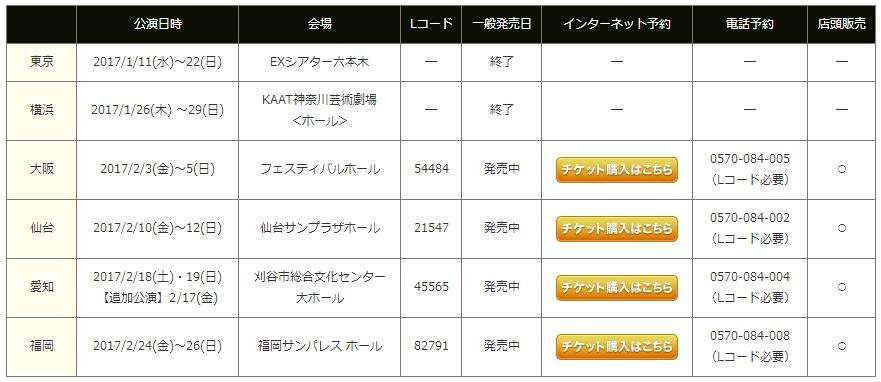Click L-code 54484 for Osaka

coord(431,169)
